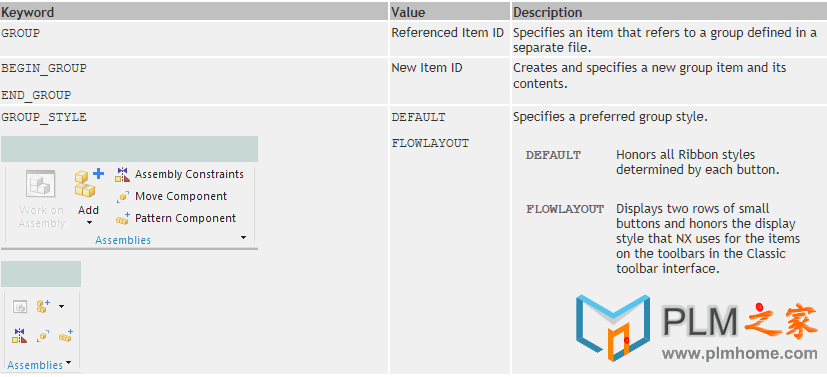Screen dimensions: 827x377
Task: Open the www.plmhome.com link
Action: 739,353
